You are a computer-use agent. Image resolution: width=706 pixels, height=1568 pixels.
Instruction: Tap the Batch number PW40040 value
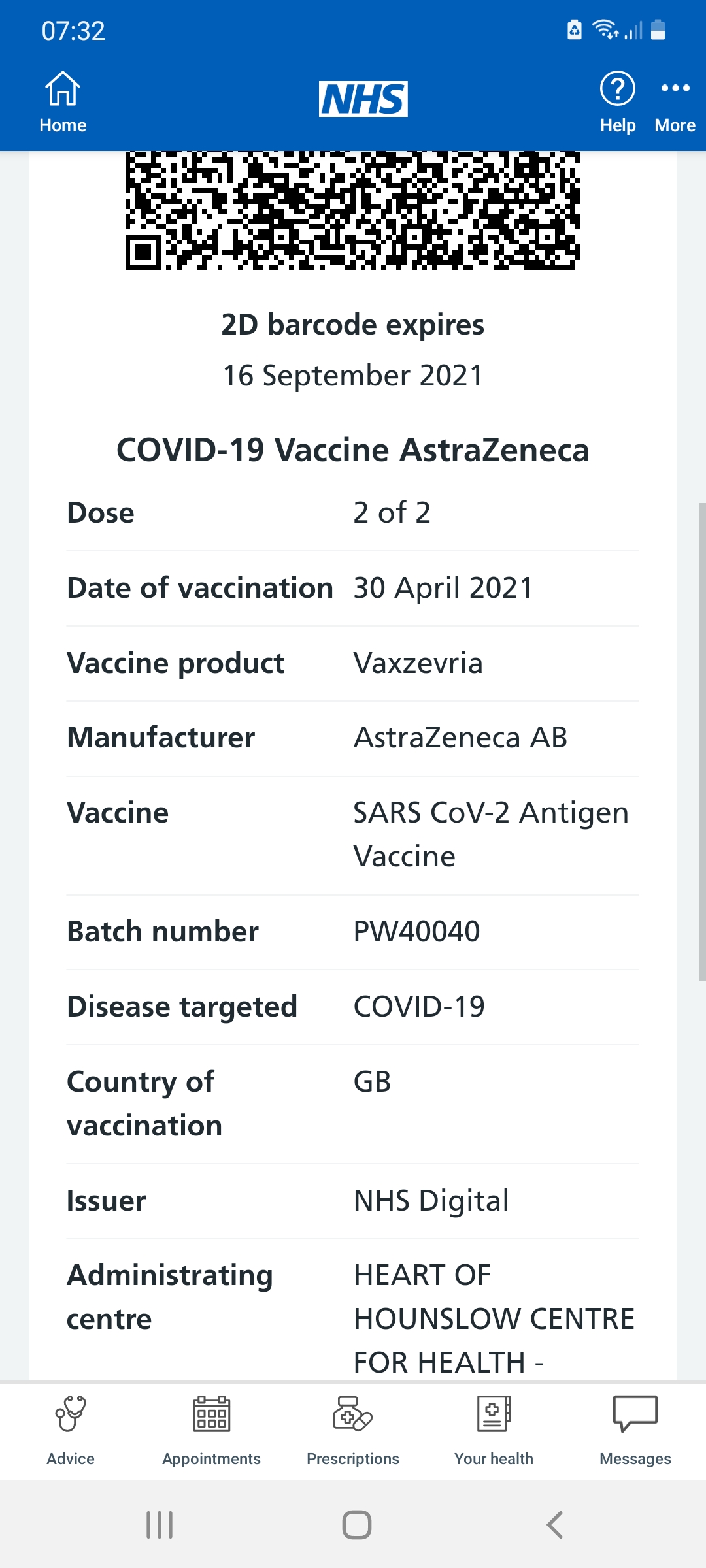(x=416, y=932)
